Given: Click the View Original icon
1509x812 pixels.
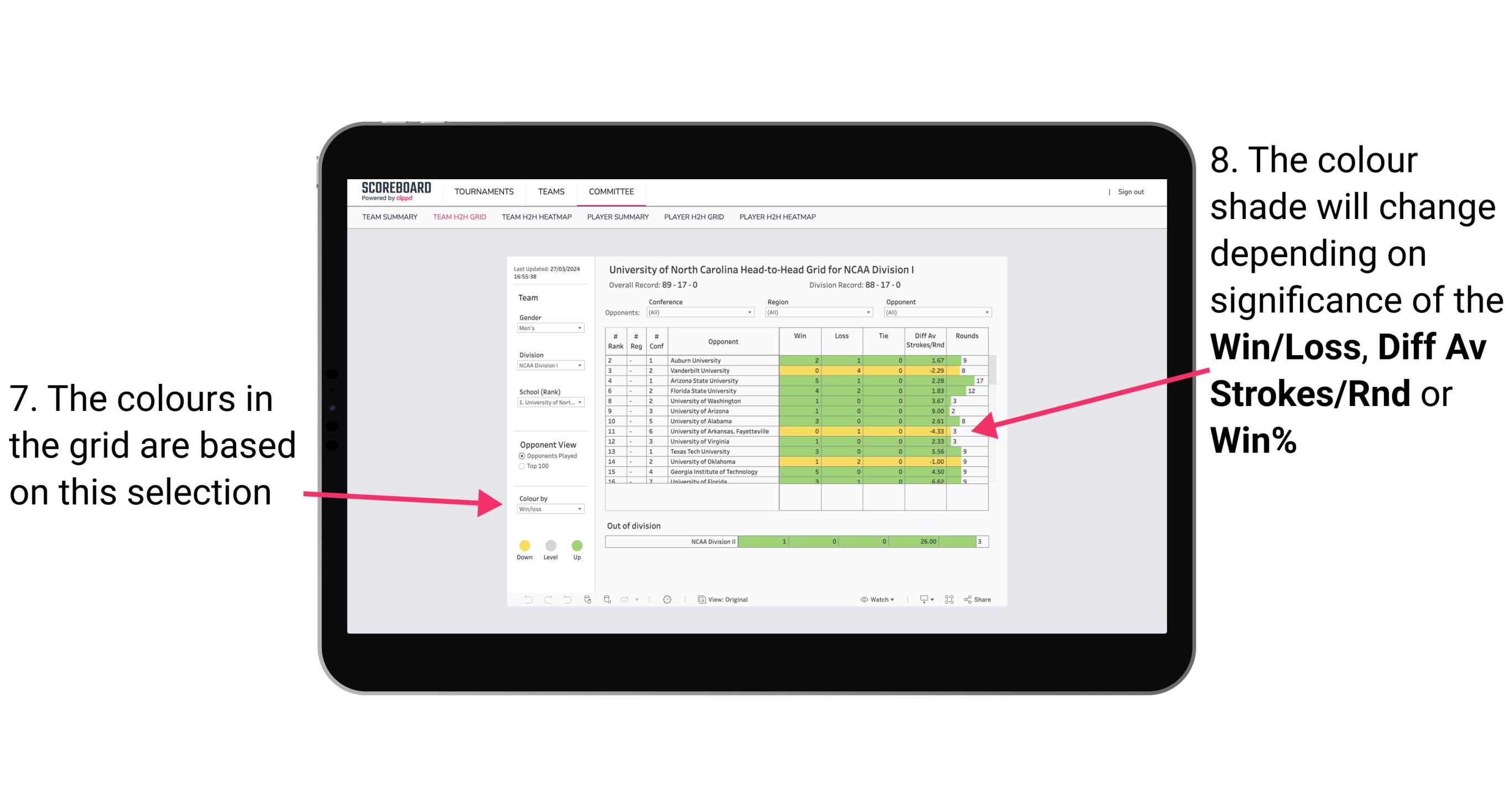Looking at the screenshot, I should 700,599.
